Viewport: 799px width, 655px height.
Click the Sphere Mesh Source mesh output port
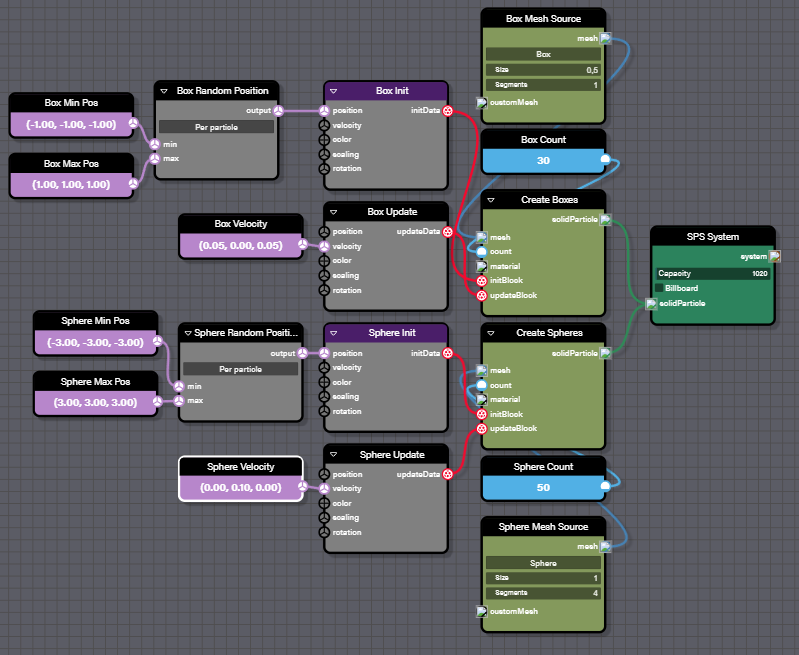(x=605, y=546)
